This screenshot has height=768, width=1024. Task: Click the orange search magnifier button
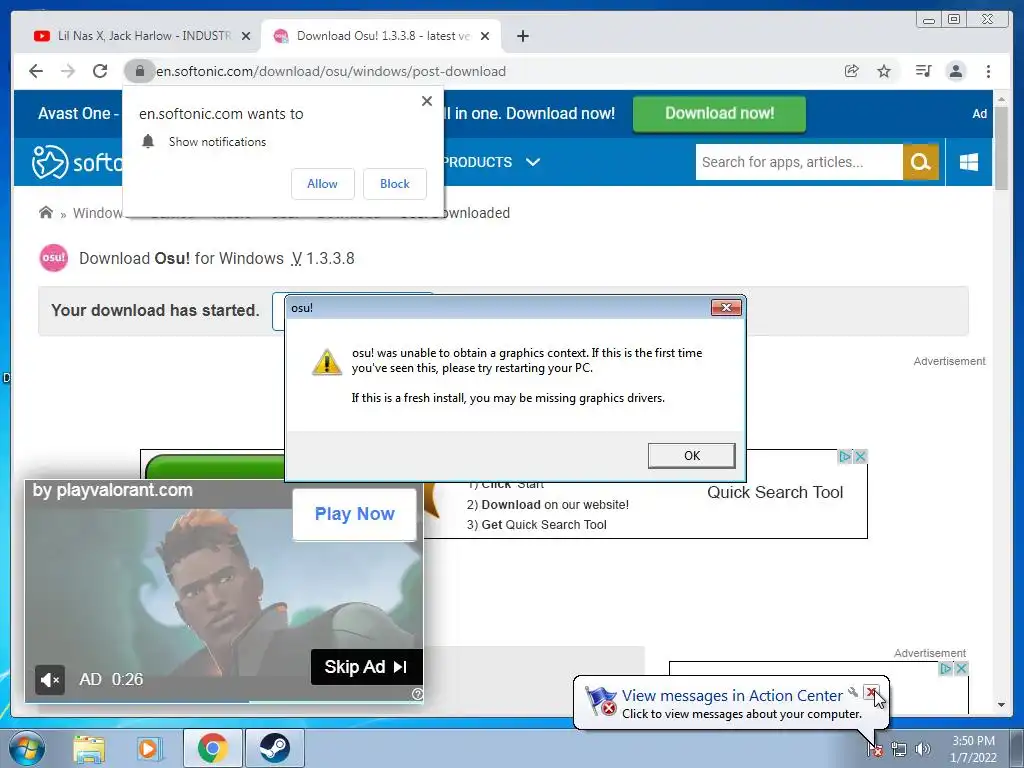921,162
